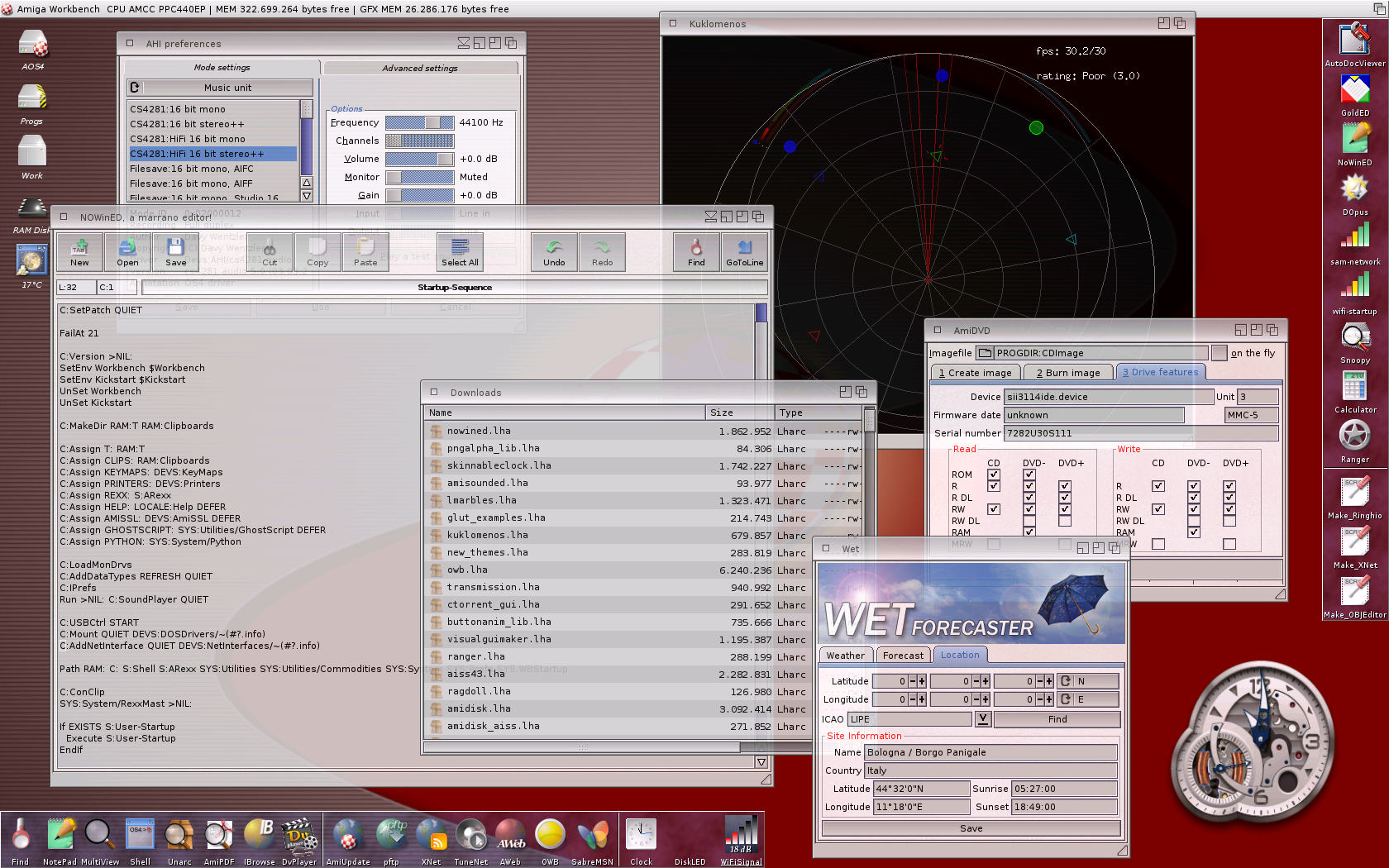The width and height of the screenshot is (1389, 868).
Task: Open Snoopy magnifier icon
Action: [x=1354, y=343]
